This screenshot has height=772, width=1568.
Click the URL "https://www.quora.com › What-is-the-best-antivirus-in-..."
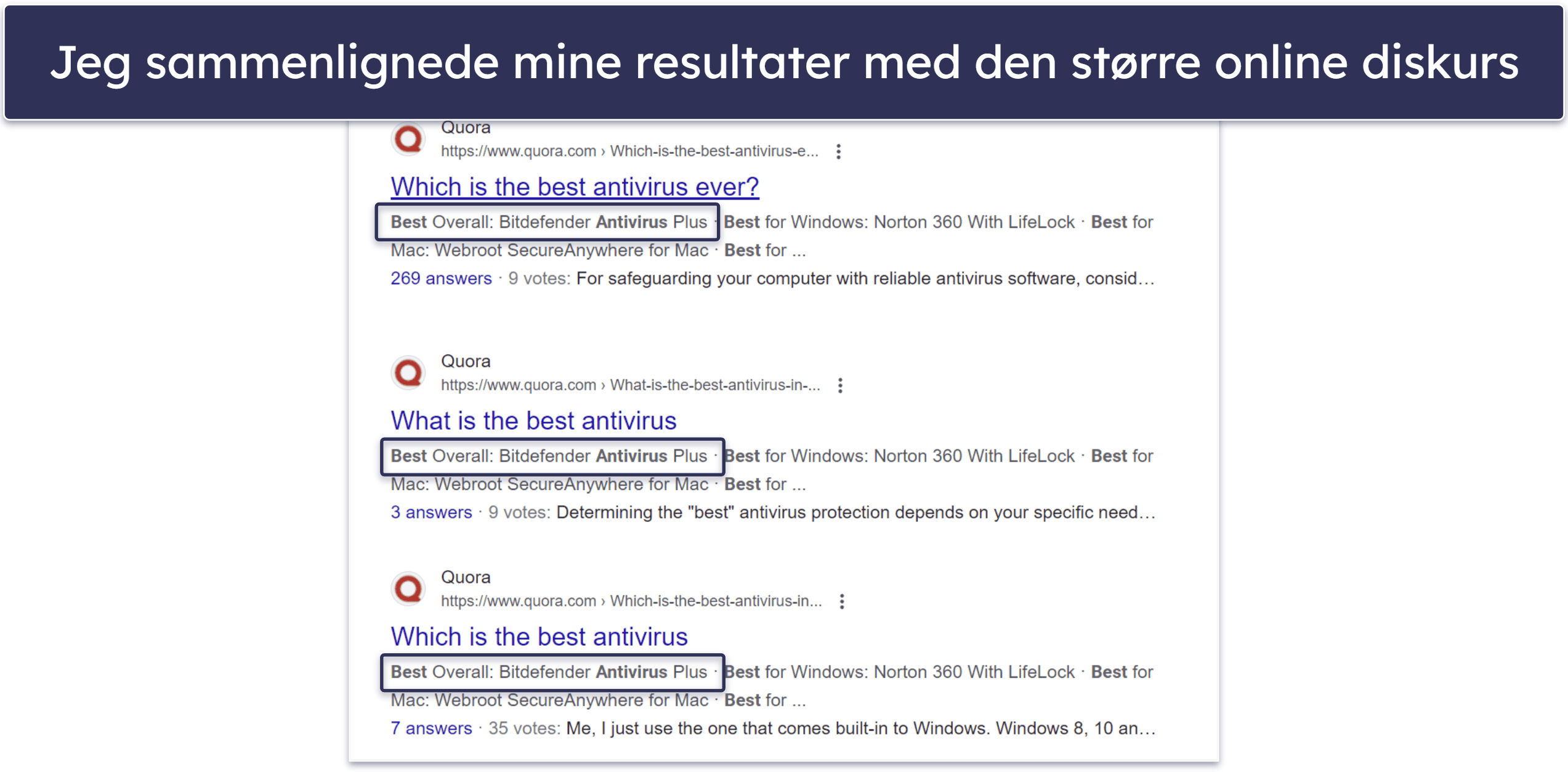(631, 385)
